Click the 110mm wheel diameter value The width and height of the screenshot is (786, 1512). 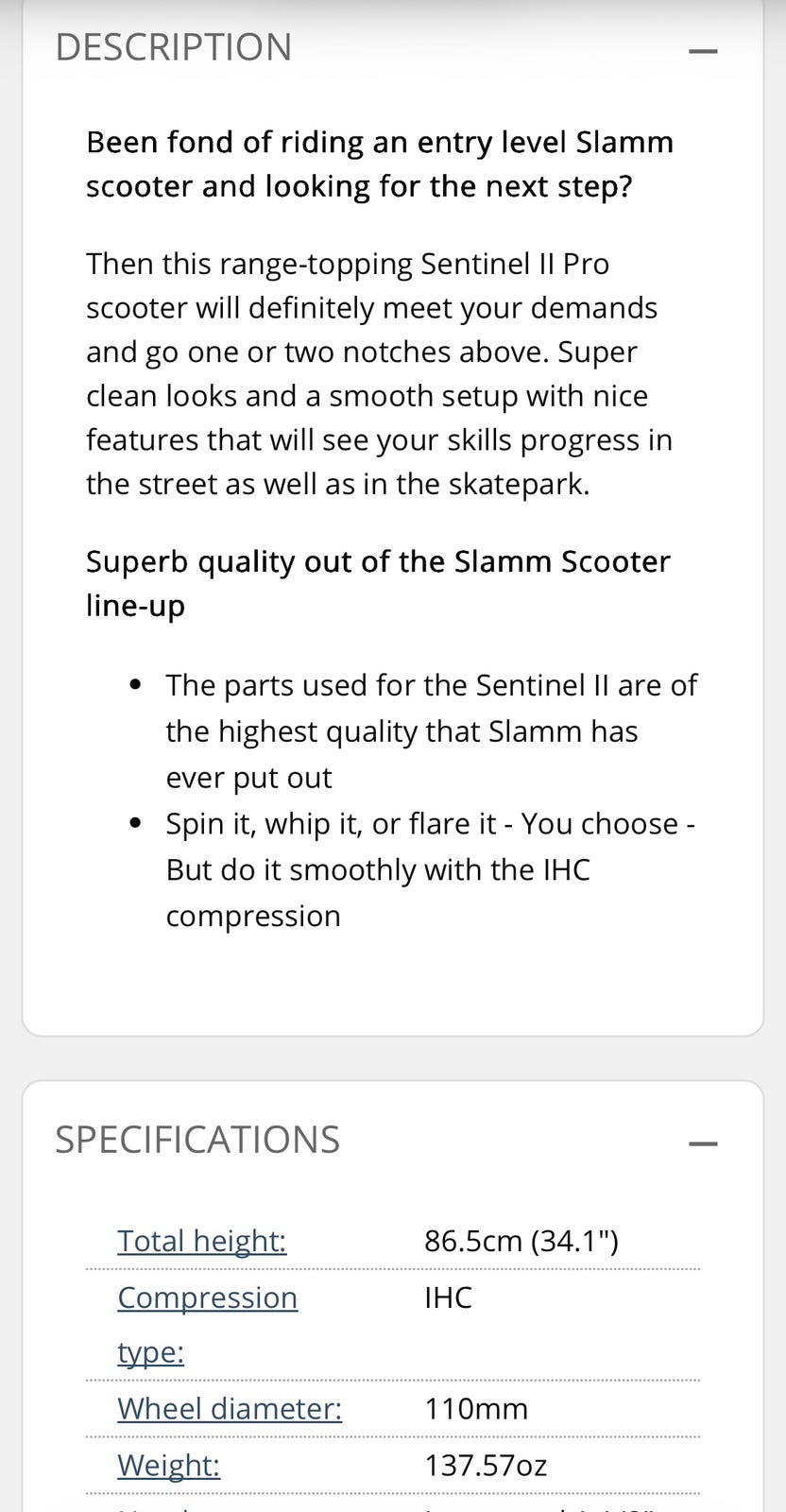coord(476,1408)
